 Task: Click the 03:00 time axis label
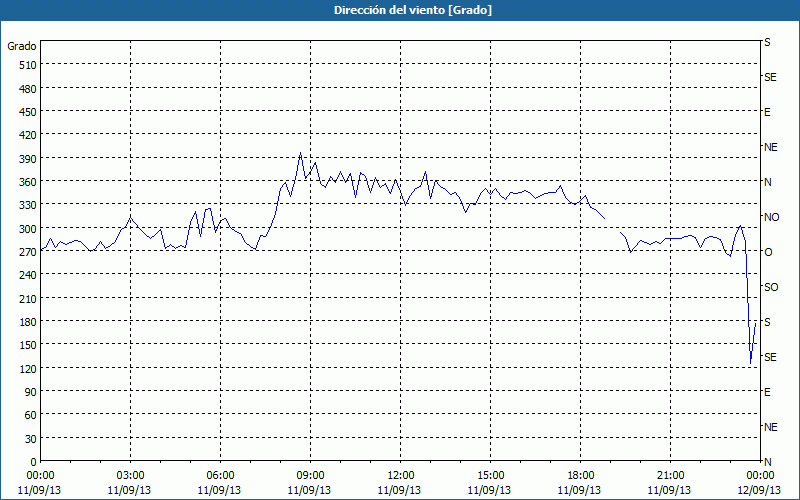(x=130, y=476)
